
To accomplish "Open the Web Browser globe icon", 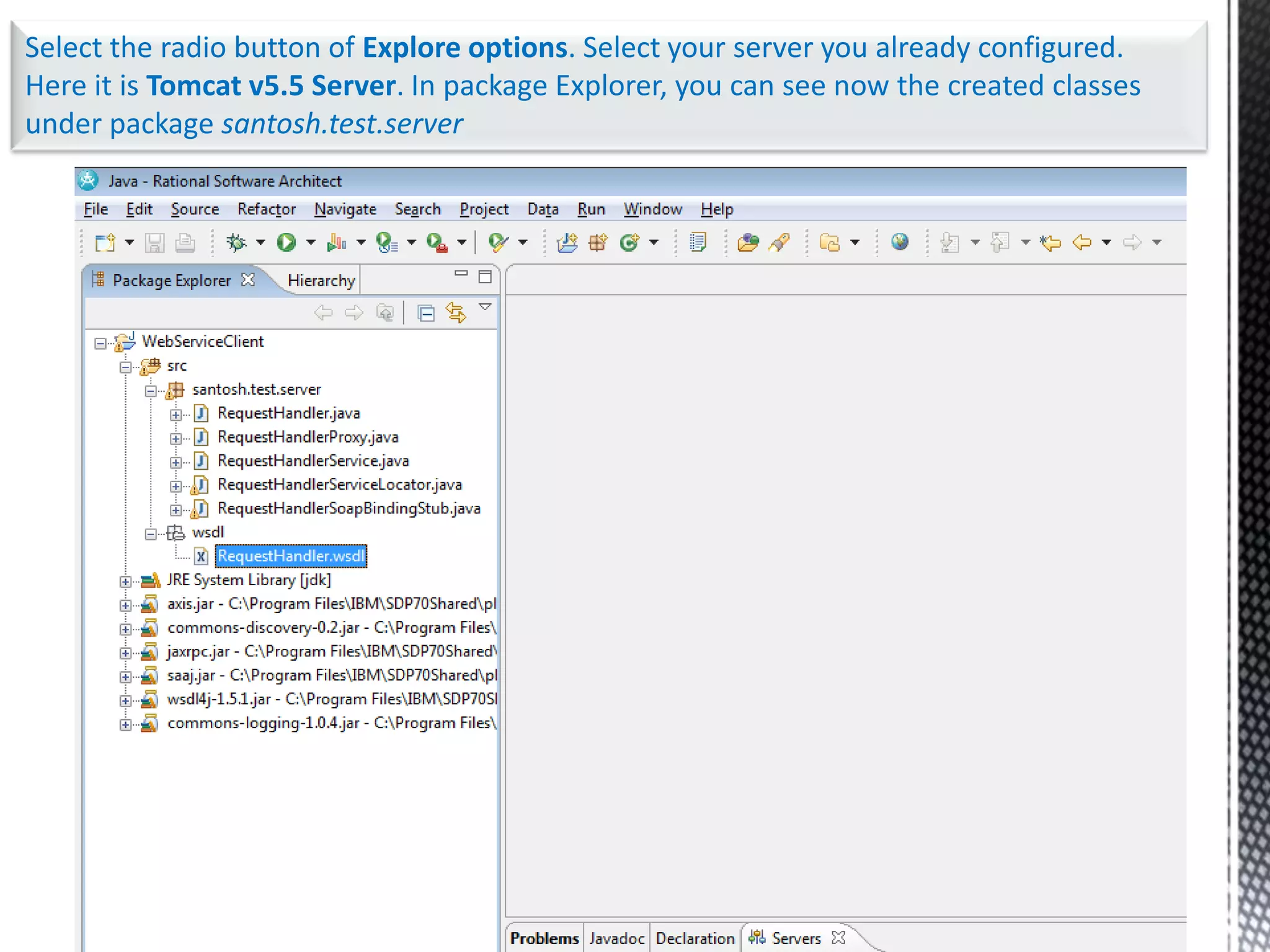I will (x=900, y=242).
